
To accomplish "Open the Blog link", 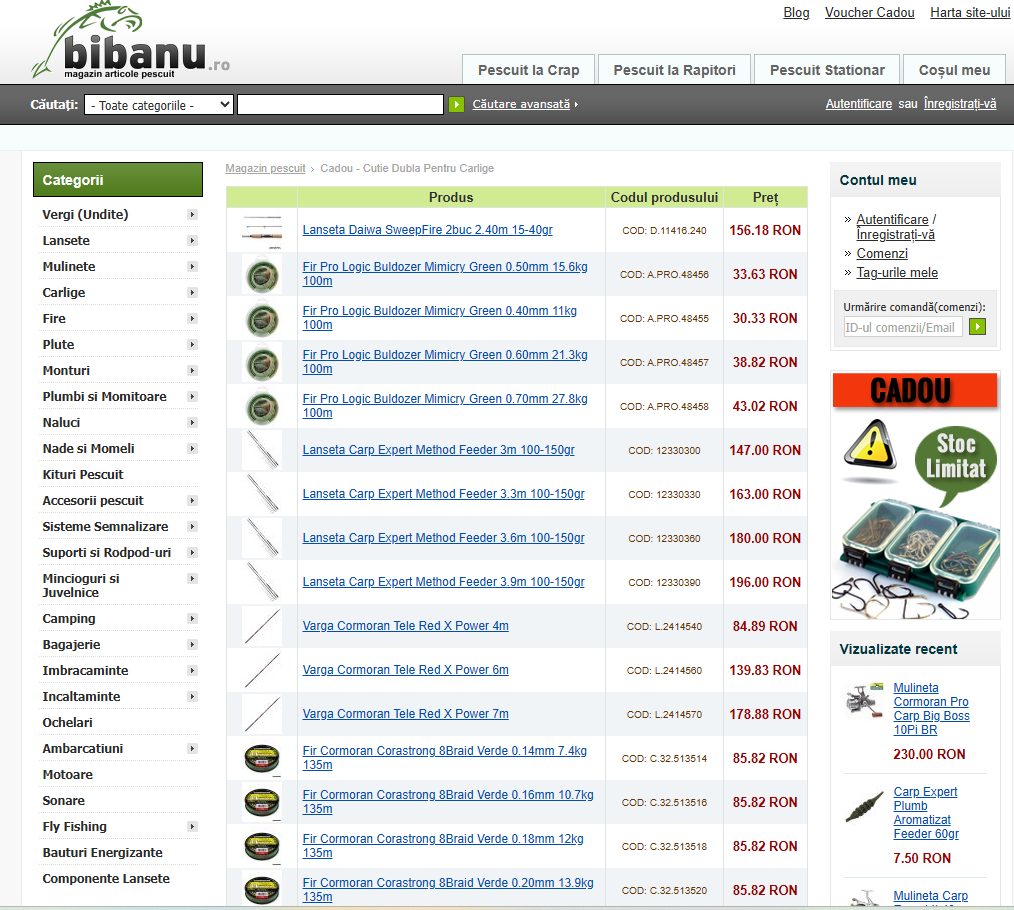I will click(796, 12).
